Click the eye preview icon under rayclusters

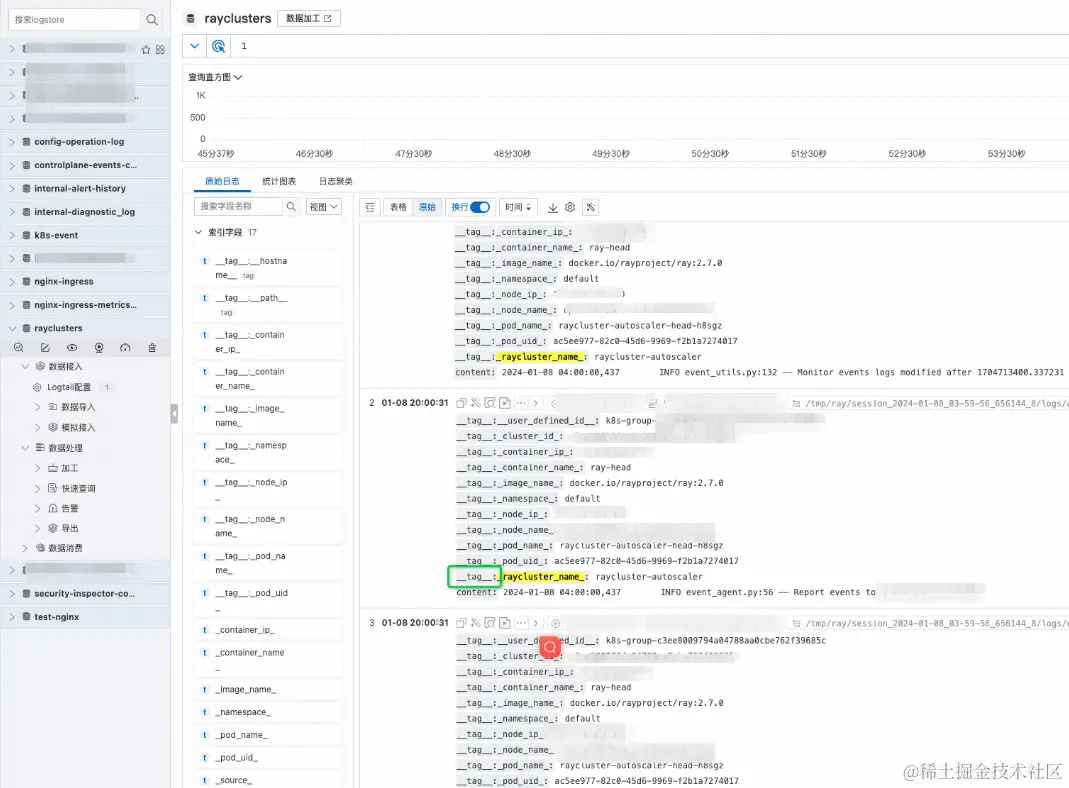[72, 348]
